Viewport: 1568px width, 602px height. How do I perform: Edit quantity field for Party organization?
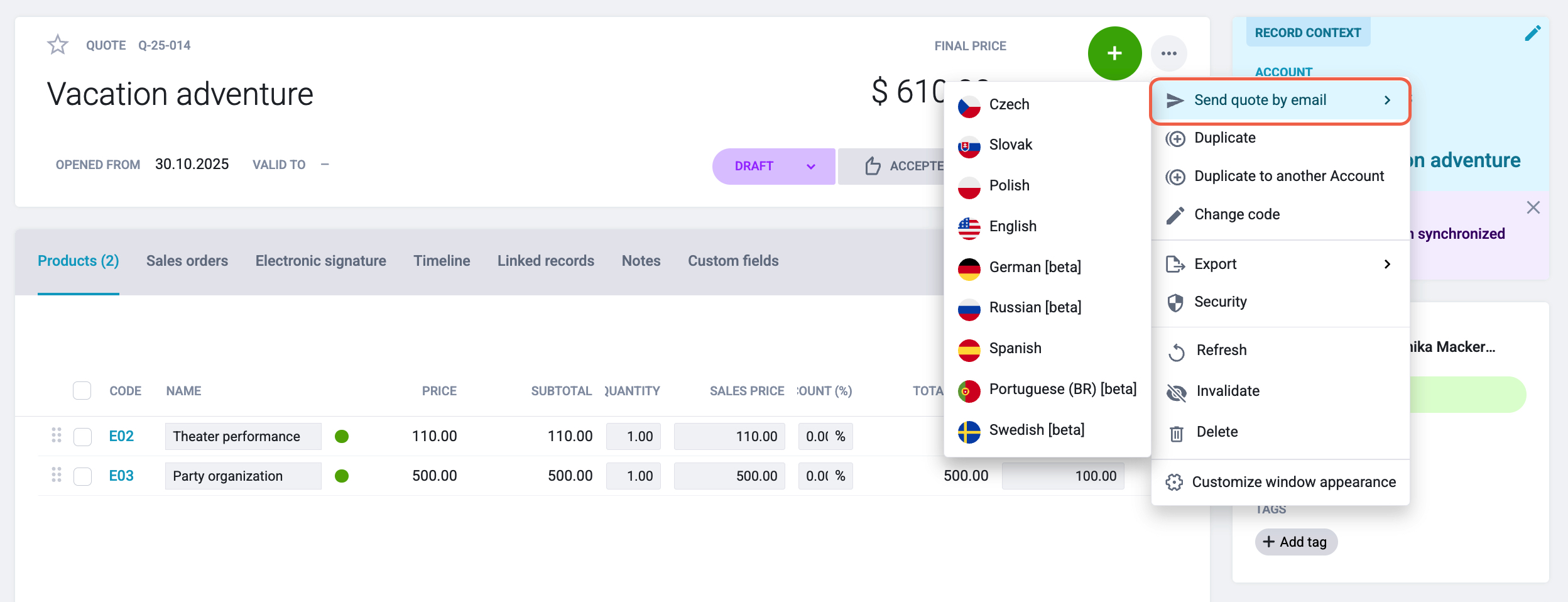(x=633, y=476)
